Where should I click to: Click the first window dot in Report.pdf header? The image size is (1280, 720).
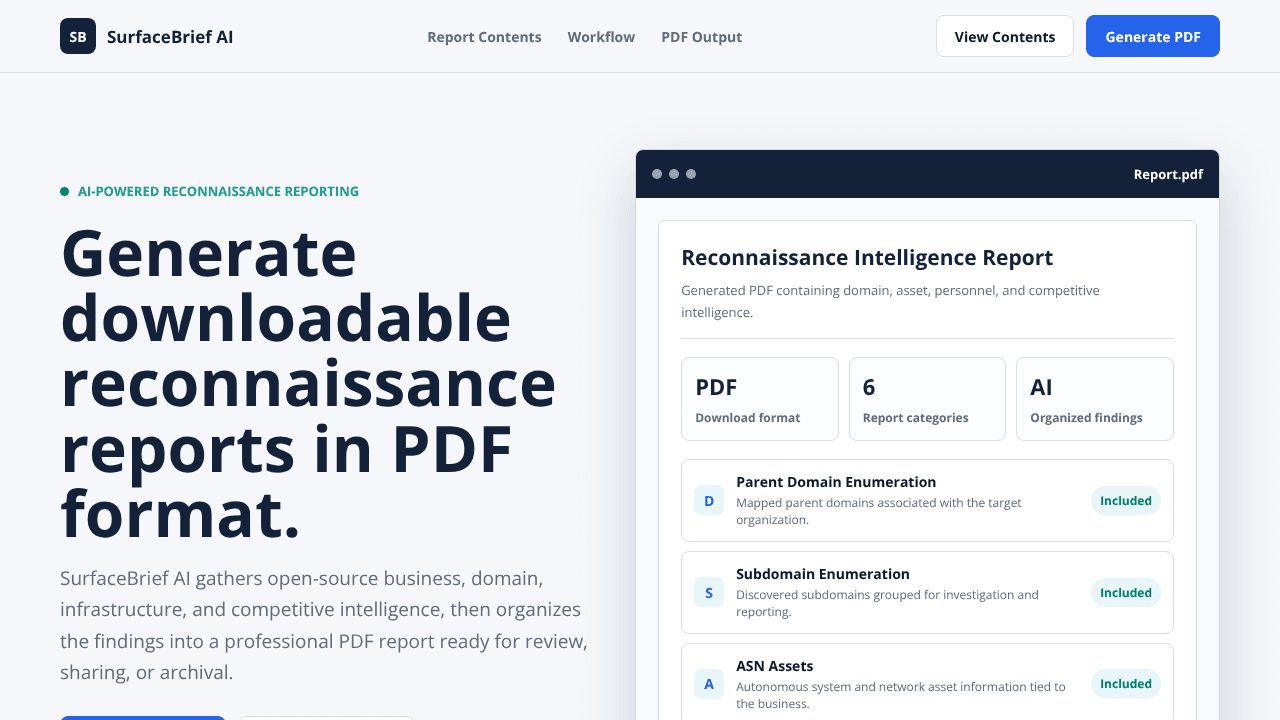657,174
